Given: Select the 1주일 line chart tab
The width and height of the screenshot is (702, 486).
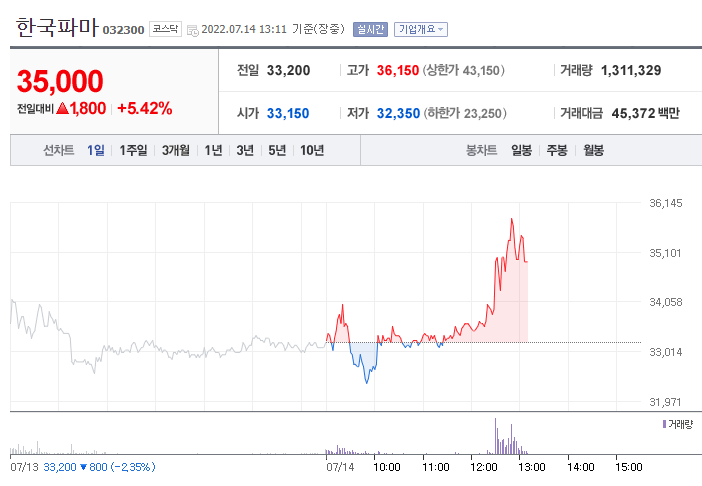Looking at the screenshot, I should (x=133, y=150).
